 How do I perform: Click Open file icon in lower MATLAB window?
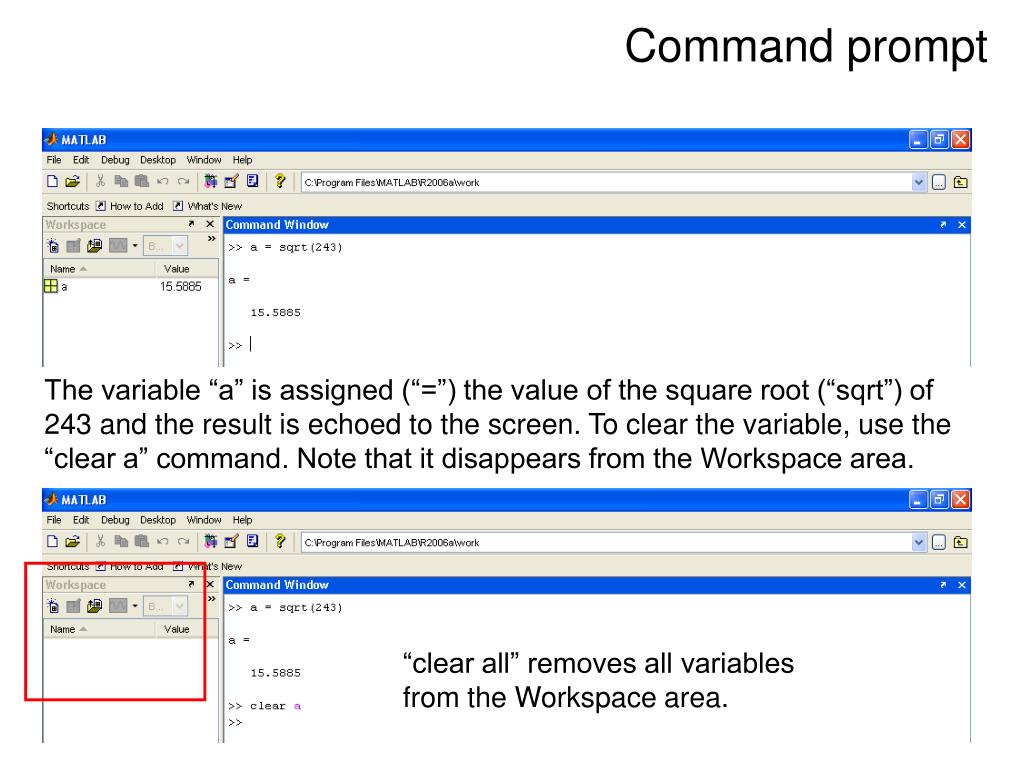[x=72, y=541]
